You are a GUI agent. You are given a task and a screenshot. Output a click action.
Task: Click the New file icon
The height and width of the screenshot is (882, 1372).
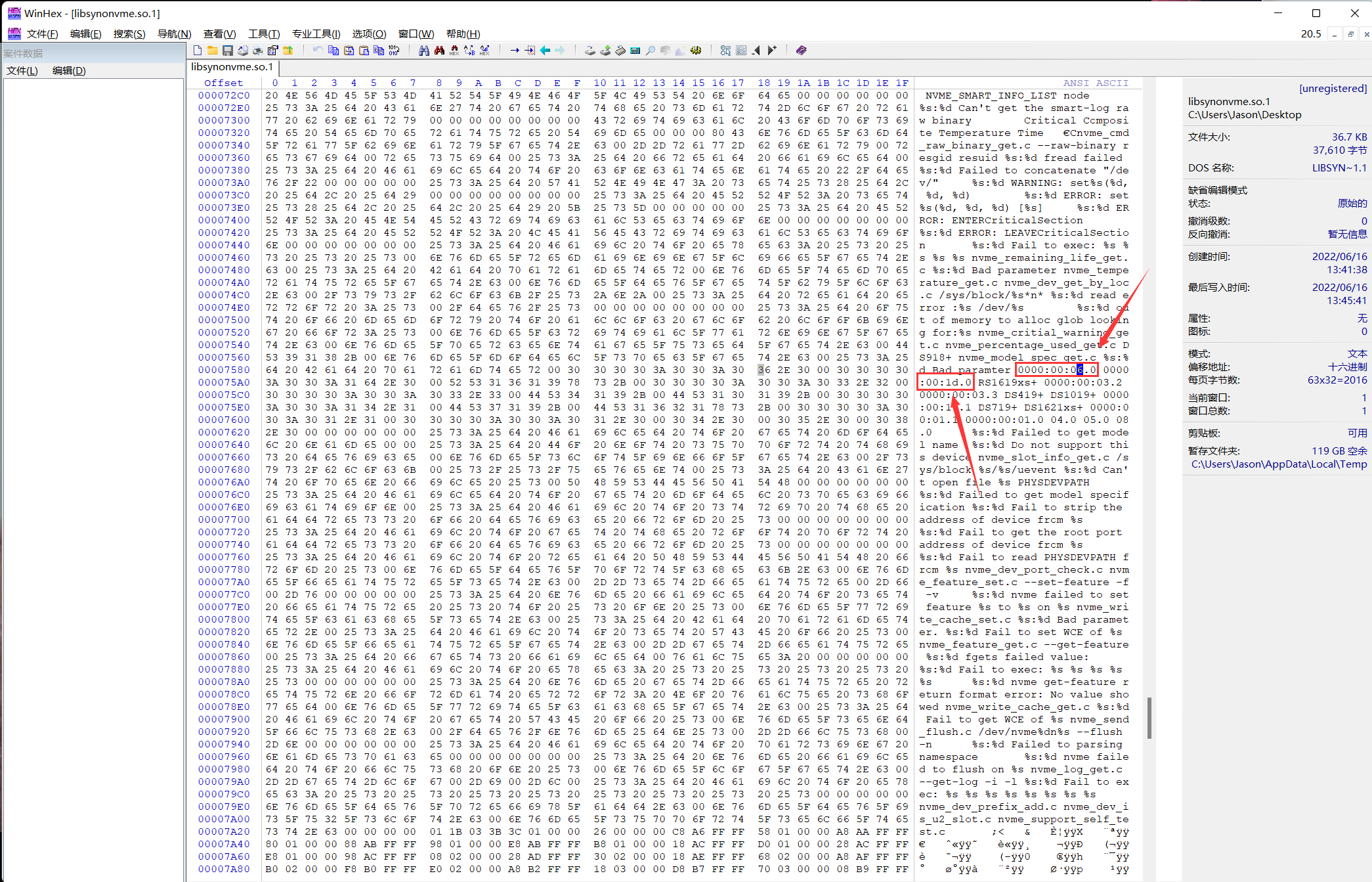(198, 51)
